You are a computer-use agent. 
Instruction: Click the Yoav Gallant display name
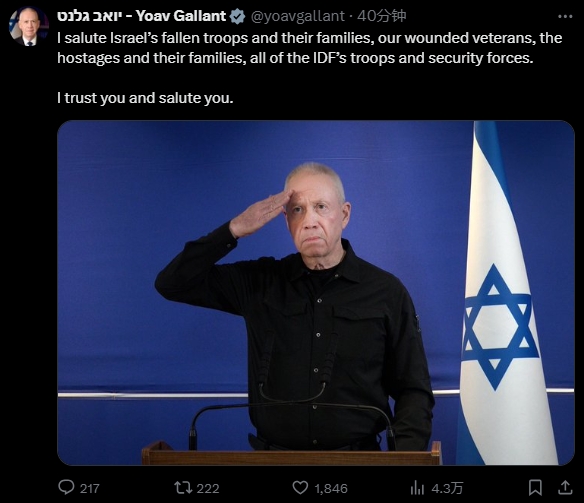(x=181, y=16)
